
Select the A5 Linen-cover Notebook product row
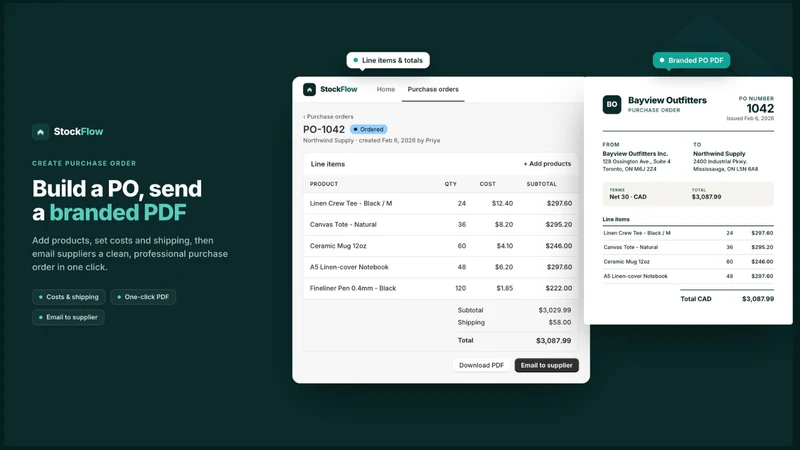[441, 267]
